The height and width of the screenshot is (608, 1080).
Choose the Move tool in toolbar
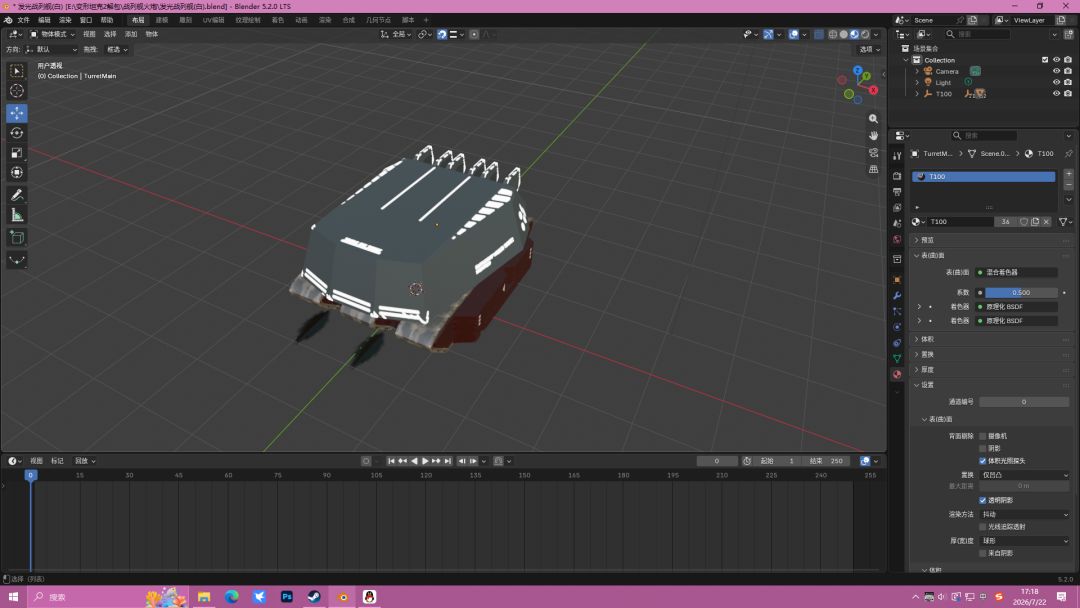(17, 113)
